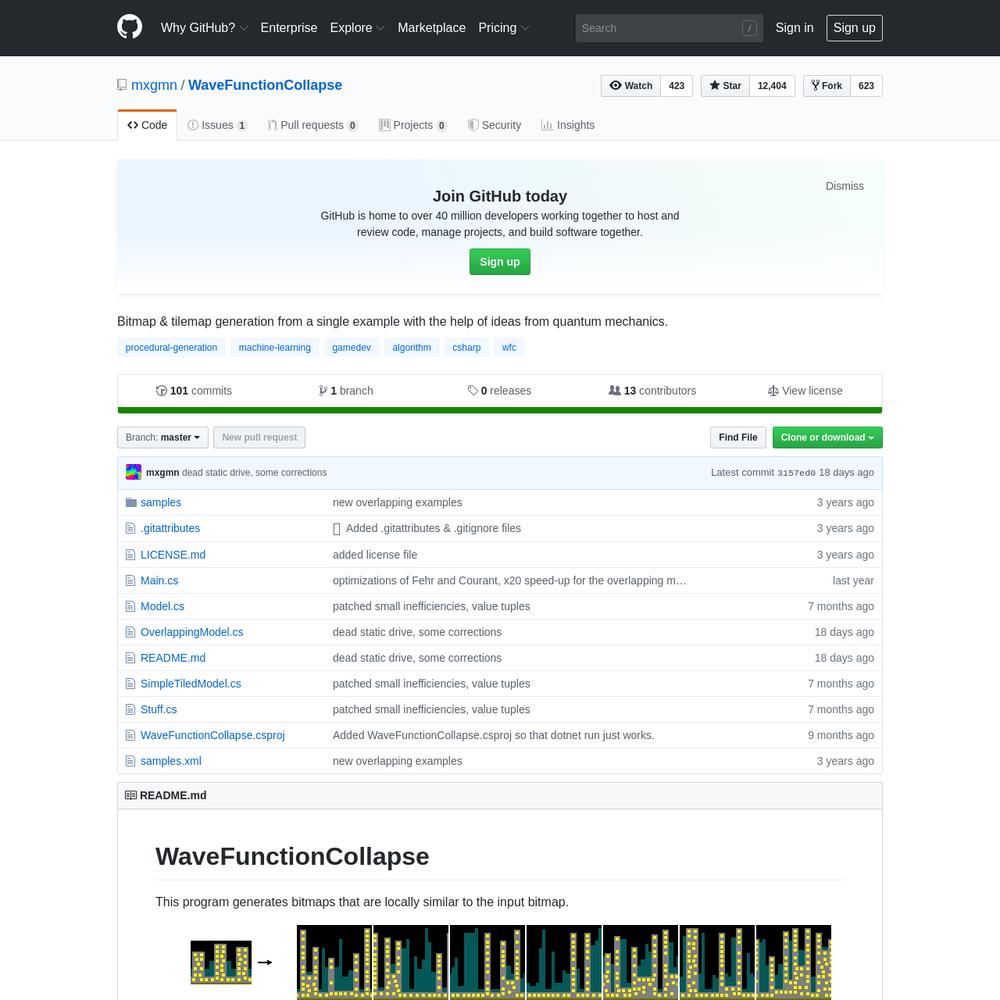Click the repository book icon beside mxgmn
This screenshot has height=1000, width=1000.
click(x=122, y=85)
